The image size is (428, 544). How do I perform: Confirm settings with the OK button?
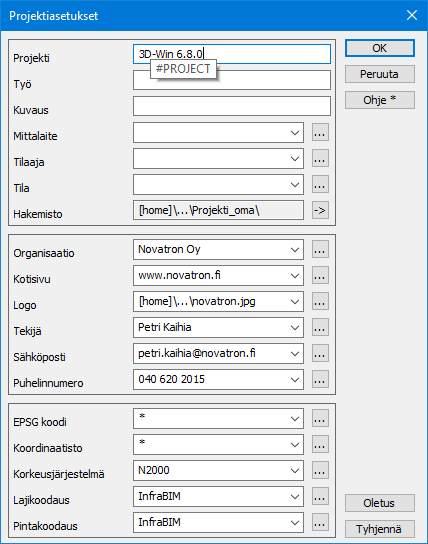(379, 48)
